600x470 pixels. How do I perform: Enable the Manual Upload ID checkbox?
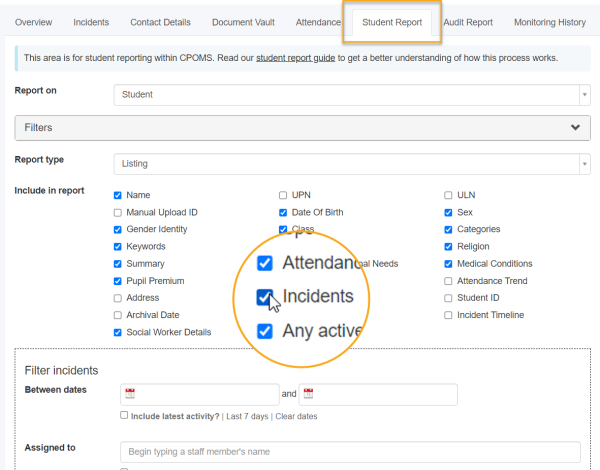coord(118,213)
